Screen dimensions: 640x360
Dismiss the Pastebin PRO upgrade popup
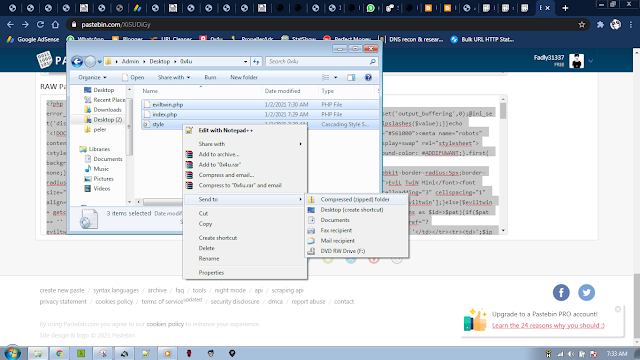point(618,309)
